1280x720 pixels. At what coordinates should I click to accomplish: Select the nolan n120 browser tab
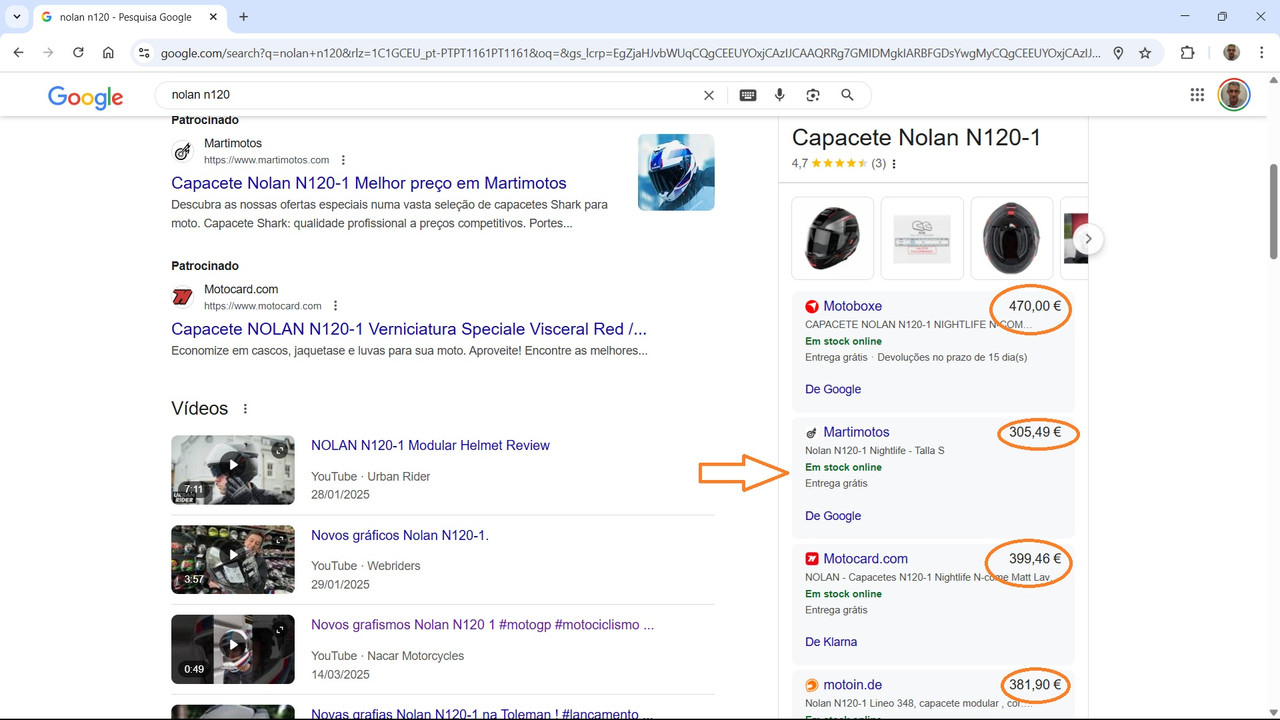[128, 17]
